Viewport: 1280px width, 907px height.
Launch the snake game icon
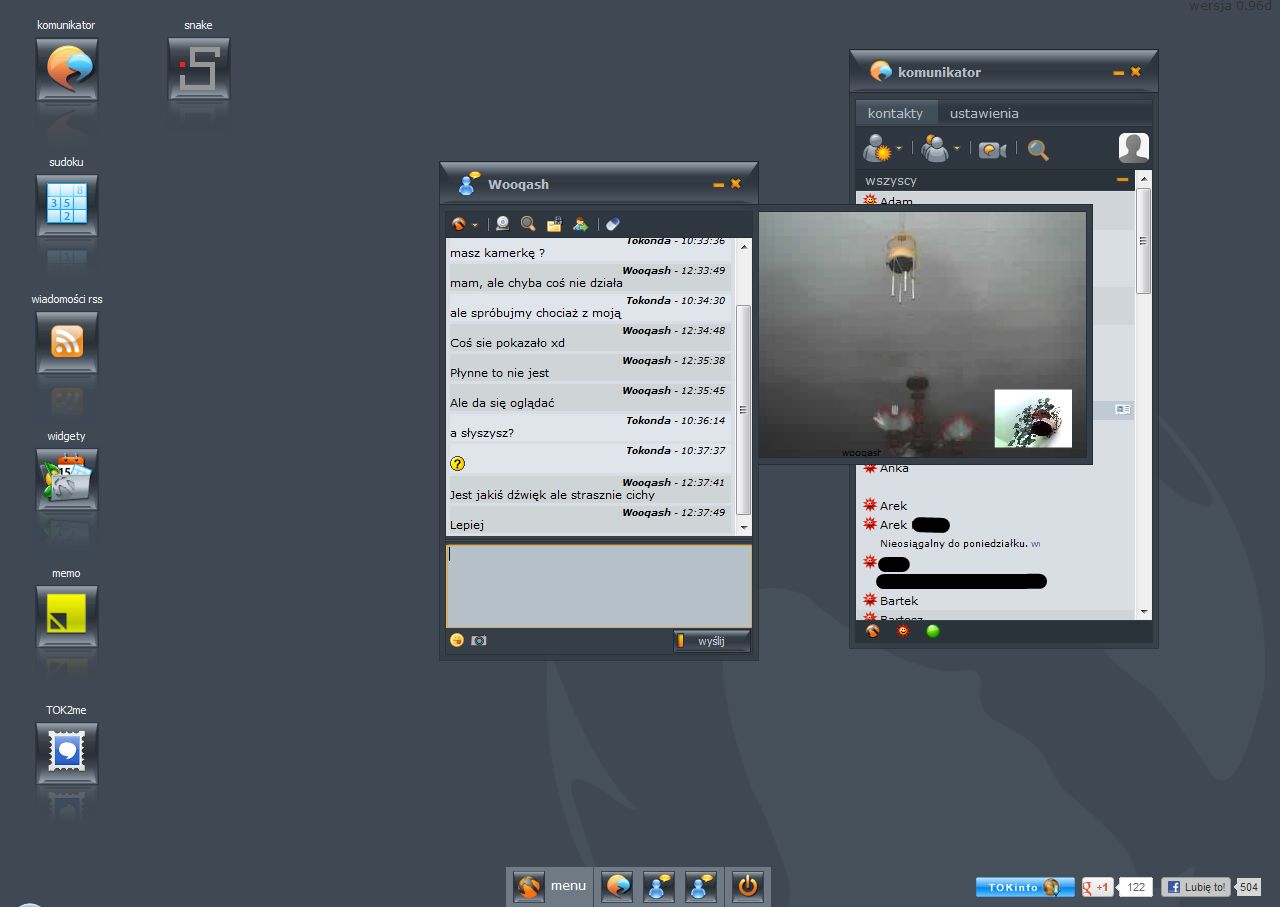(x=199, y=69)
